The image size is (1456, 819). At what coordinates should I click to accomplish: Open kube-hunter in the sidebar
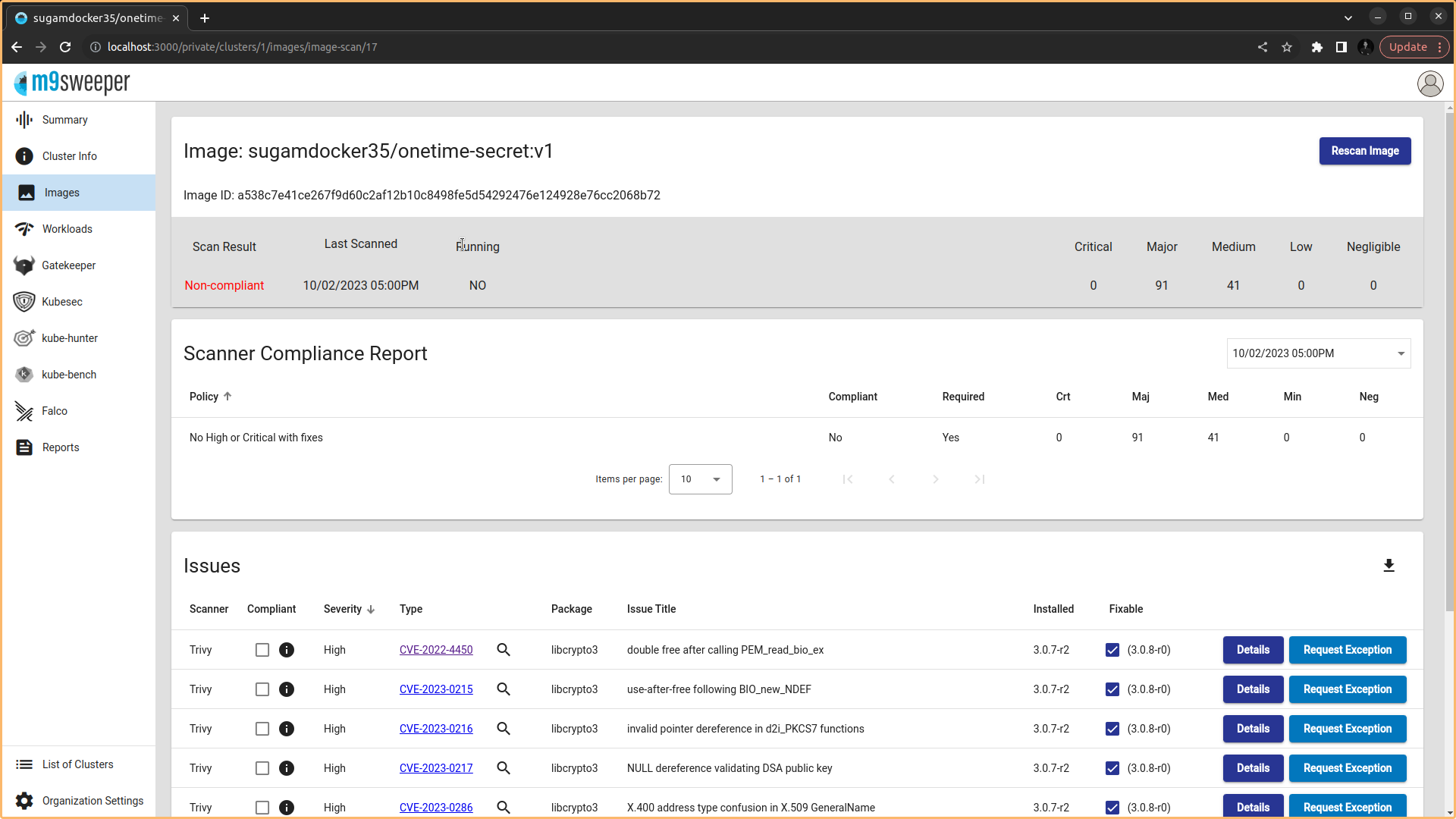(69, 338)
